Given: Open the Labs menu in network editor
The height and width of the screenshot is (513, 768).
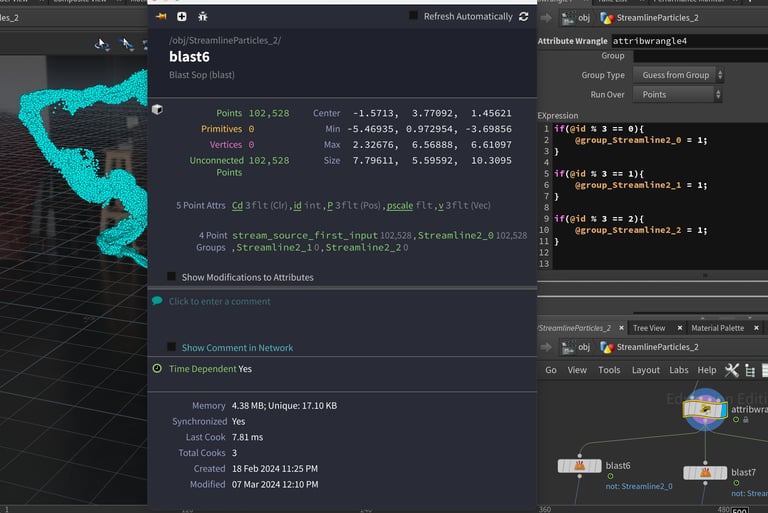Looking at the screenshot, I should [x=679, y=370].
